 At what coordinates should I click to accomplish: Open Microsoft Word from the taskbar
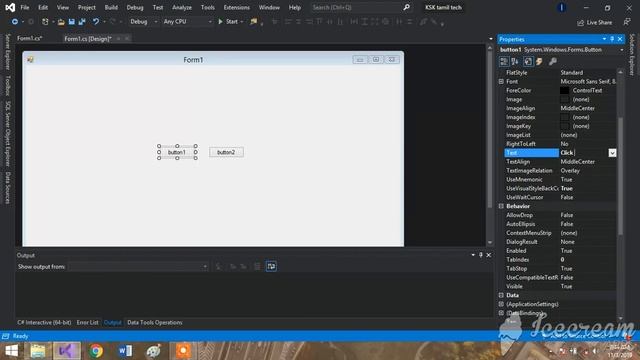(x=125, y=351)
